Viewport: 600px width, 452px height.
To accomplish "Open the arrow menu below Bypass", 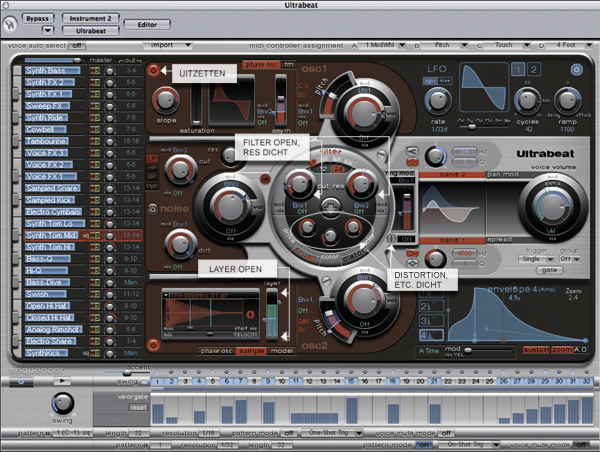I will click(48, 30).
